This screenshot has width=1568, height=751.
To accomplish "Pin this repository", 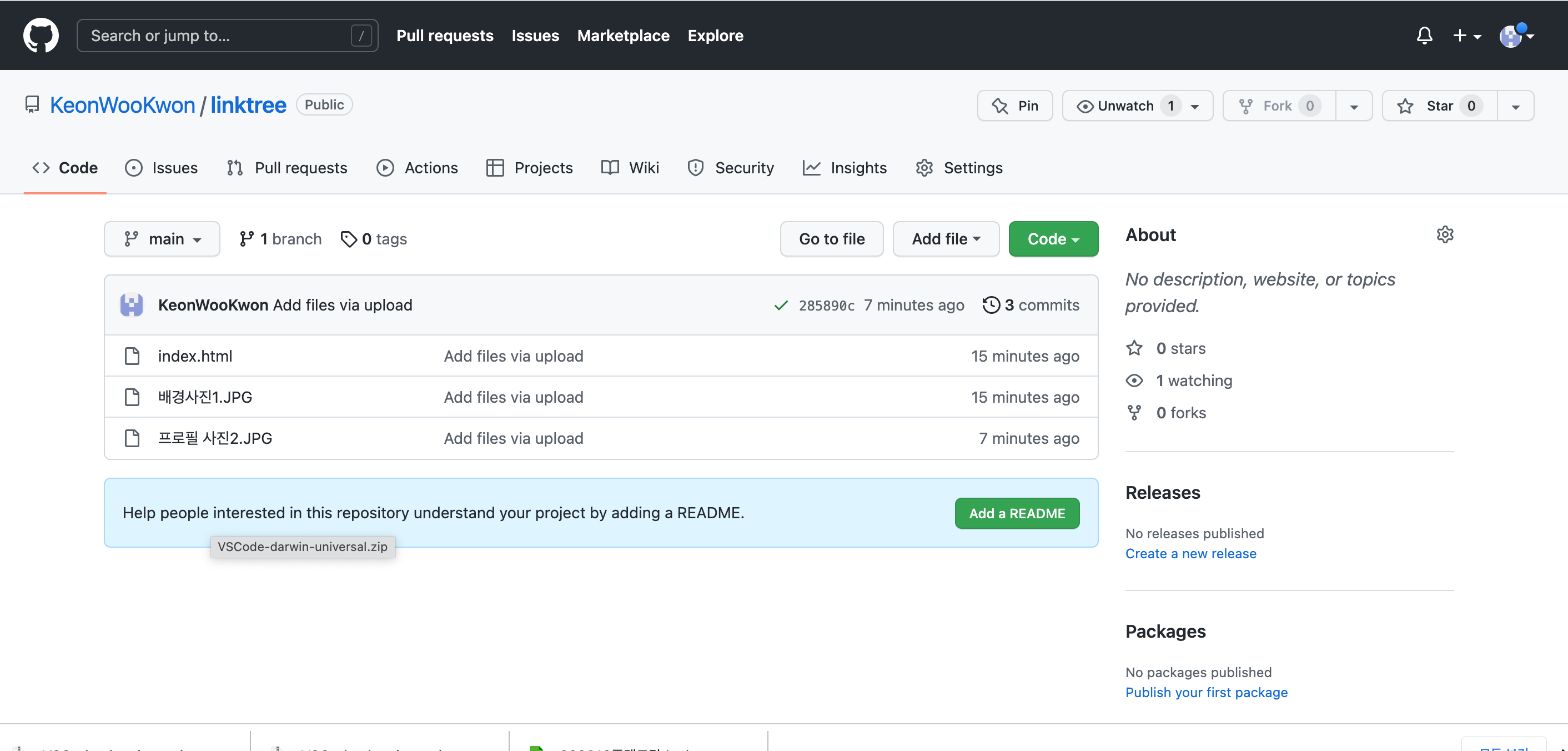I will tap(1014, 106).
